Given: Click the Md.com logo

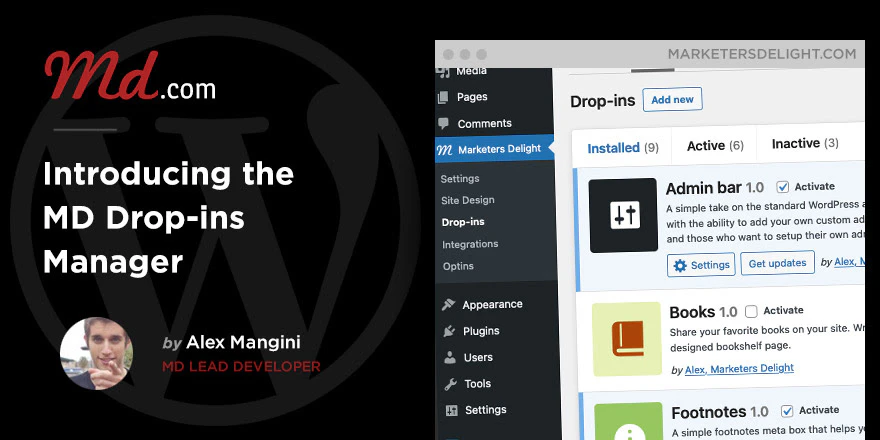Looking at the screenshot, I should click(x=130, y=76).
